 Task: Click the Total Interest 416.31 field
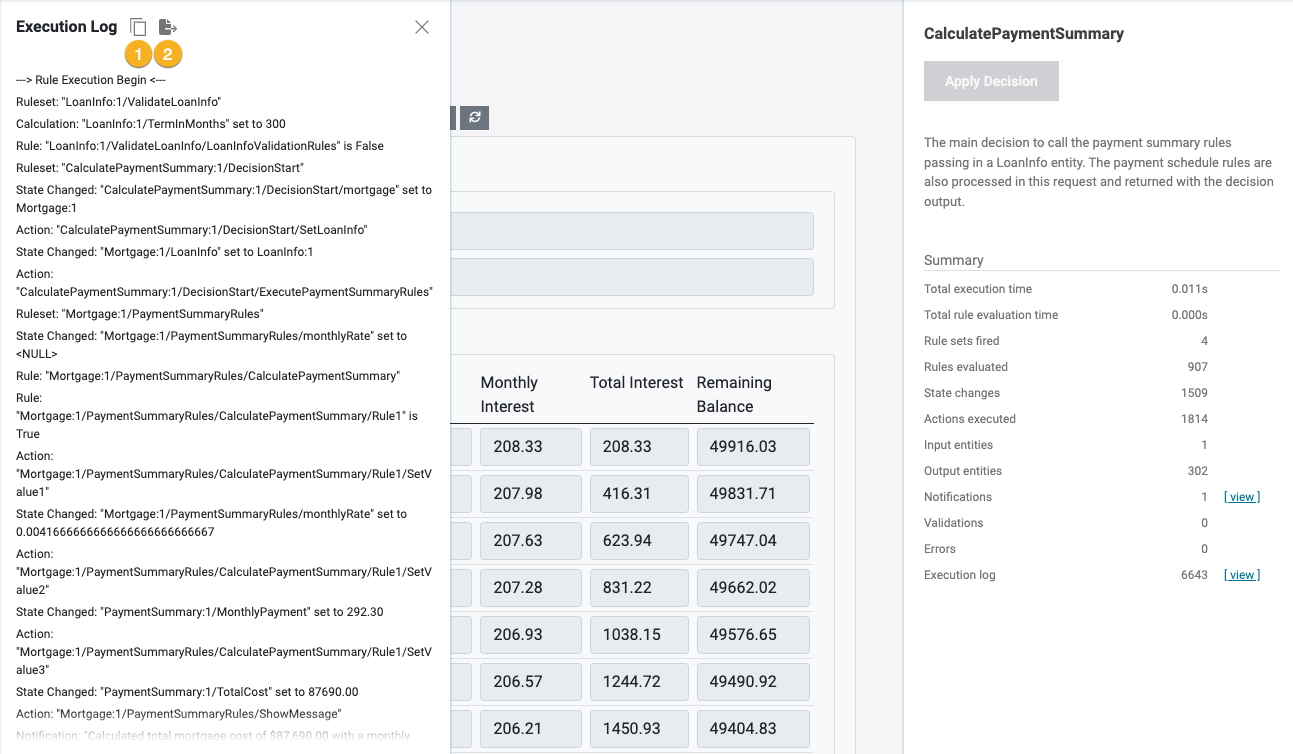638,494
